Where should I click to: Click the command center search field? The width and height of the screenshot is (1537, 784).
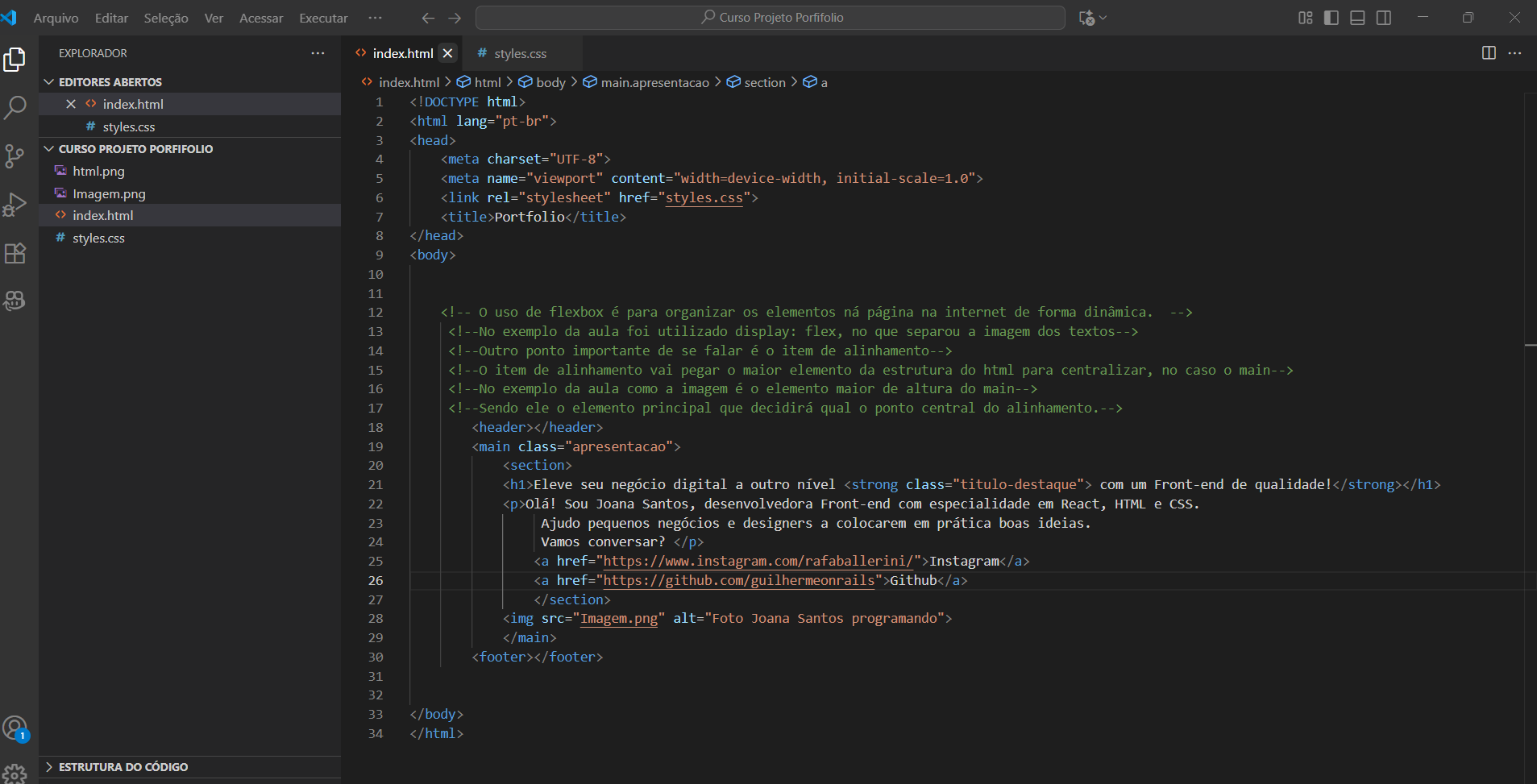[771, 18]
